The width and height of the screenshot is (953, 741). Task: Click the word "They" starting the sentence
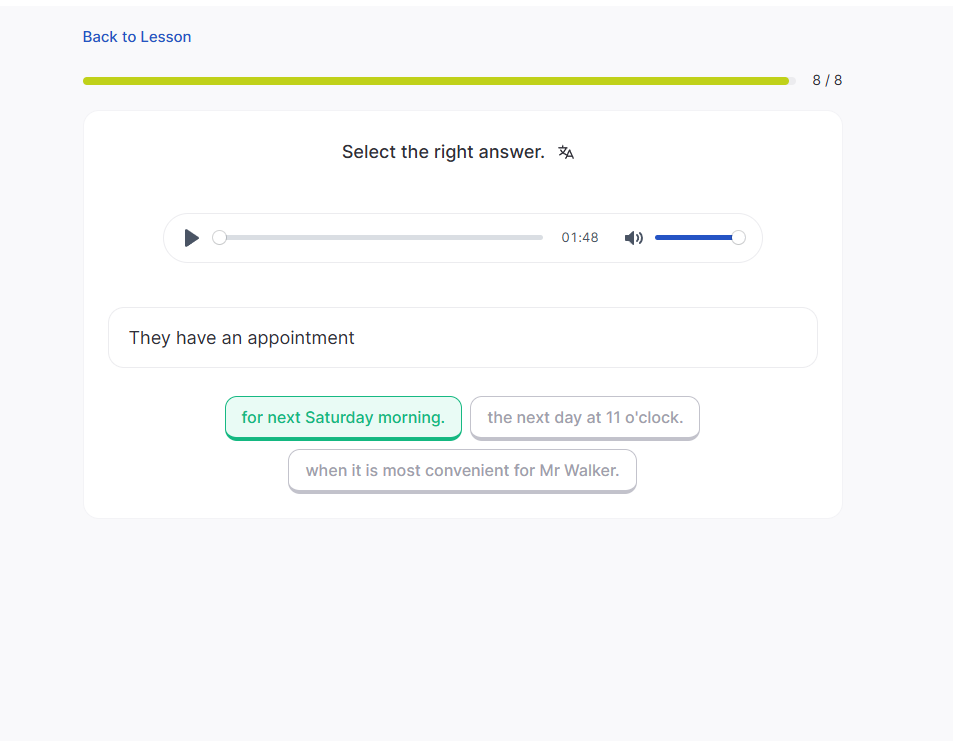tap(150, 338)
